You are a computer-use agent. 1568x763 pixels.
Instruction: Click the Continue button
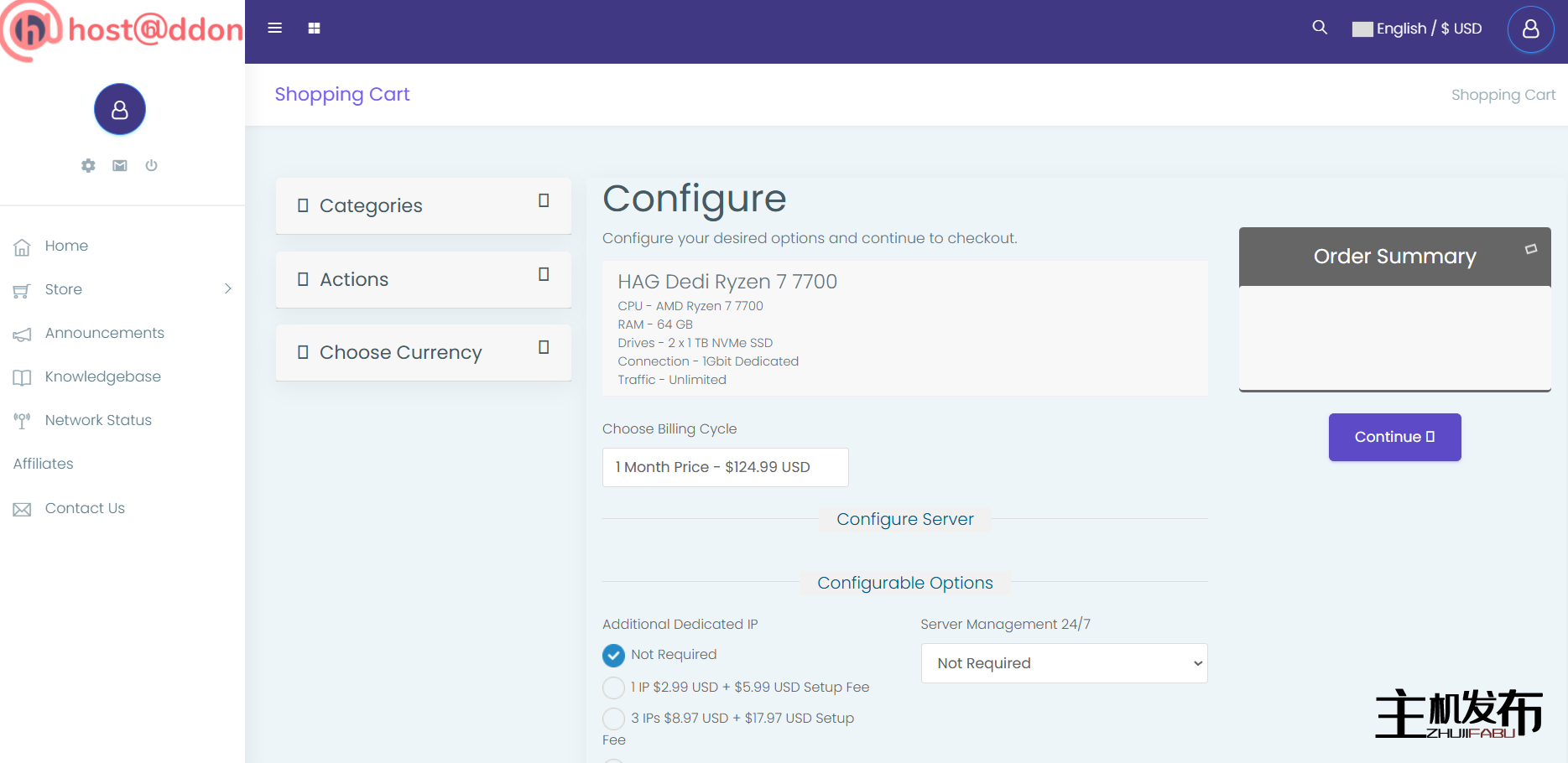point(1394,437)
